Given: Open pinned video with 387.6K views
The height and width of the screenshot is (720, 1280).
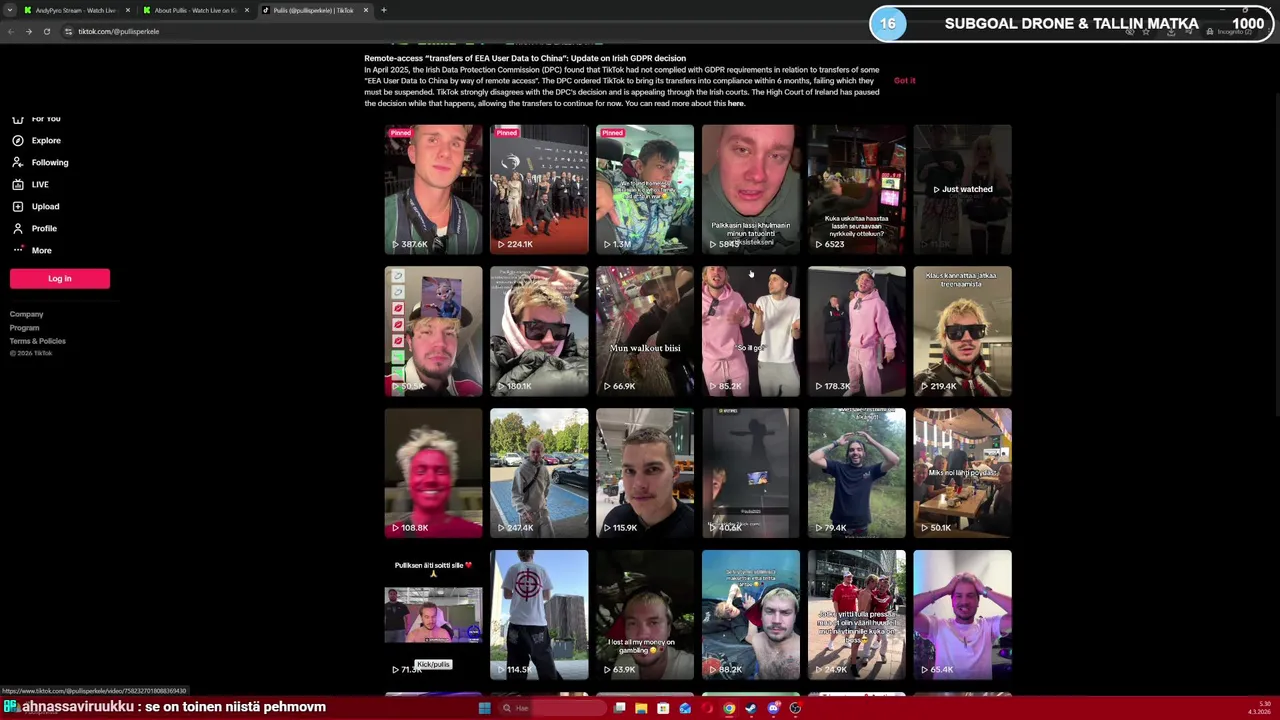Looking at the screenshot, I should [433, 188].
